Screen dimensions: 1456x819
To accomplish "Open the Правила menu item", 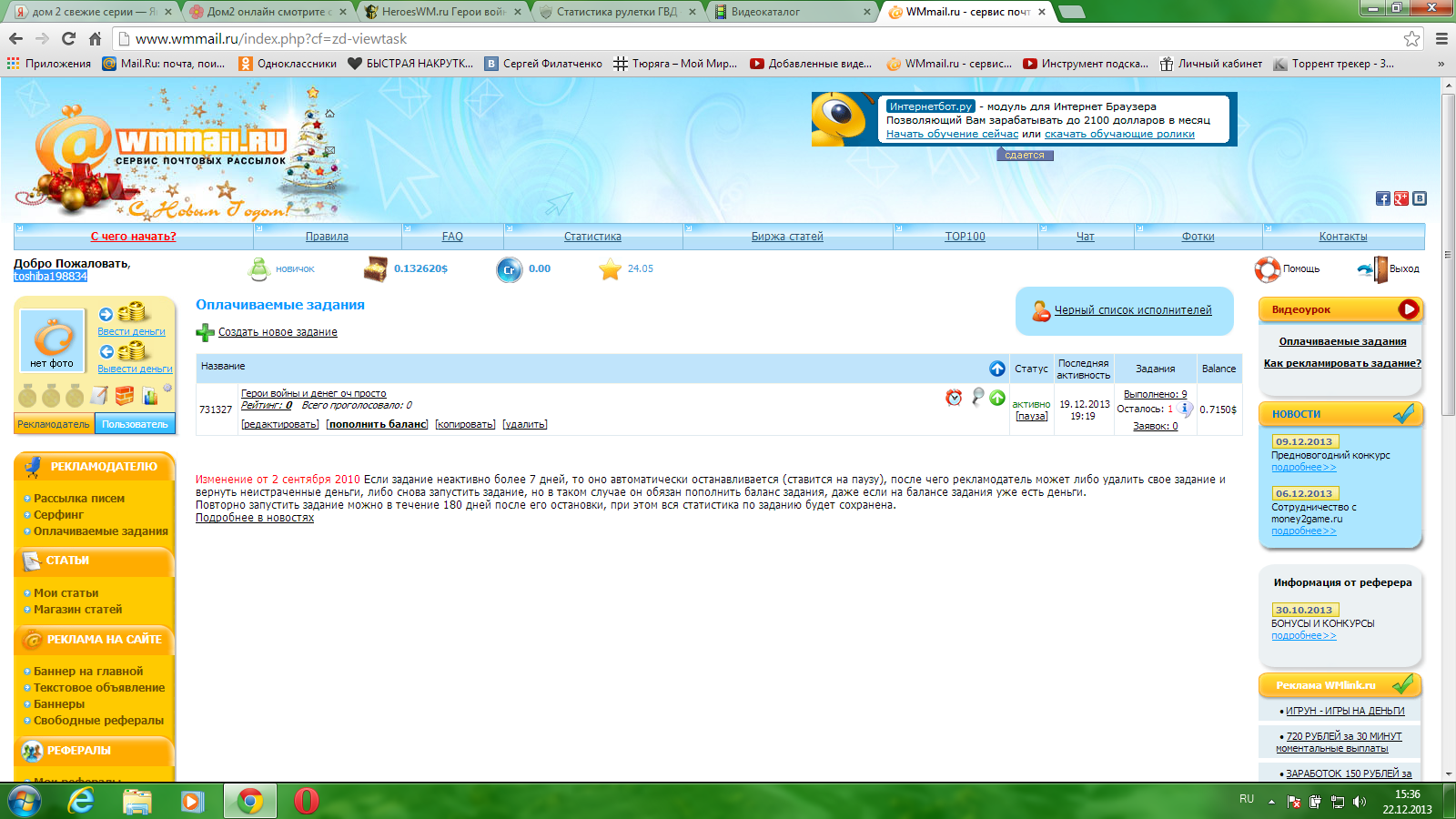I will point(327,237).
